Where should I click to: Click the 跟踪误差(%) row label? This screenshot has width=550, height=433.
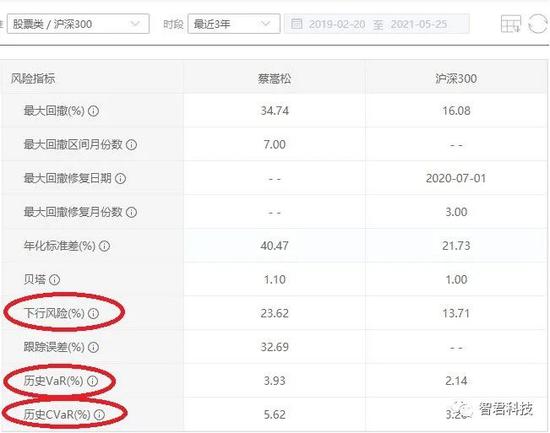point(54,347)
